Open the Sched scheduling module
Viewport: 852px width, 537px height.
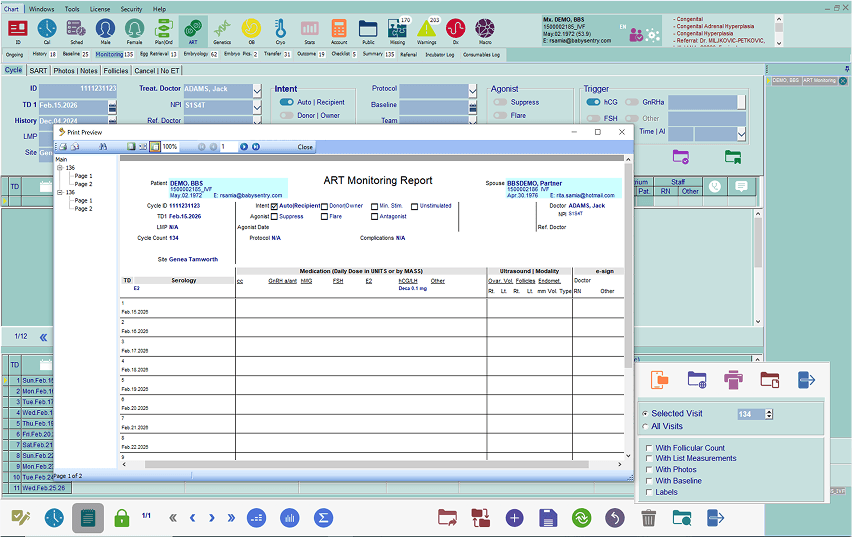pyautogui.click(x=76, y=32)
